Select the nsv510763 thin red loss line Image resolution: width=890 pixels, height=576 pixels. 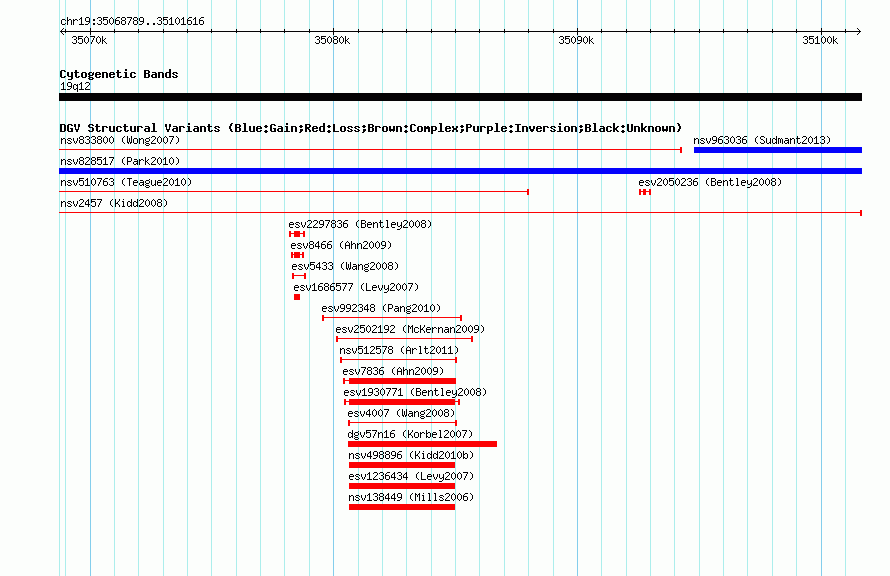coord(294,192)
